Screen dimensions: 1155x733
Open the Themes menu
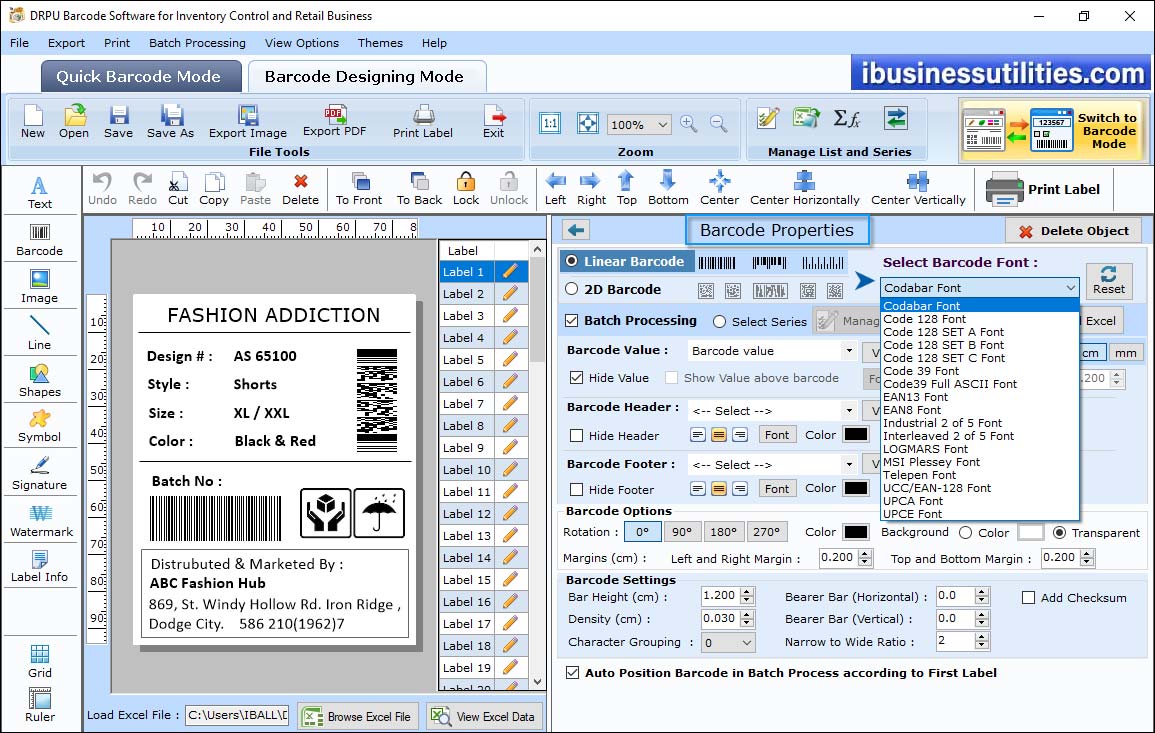[x=380, y=43]
